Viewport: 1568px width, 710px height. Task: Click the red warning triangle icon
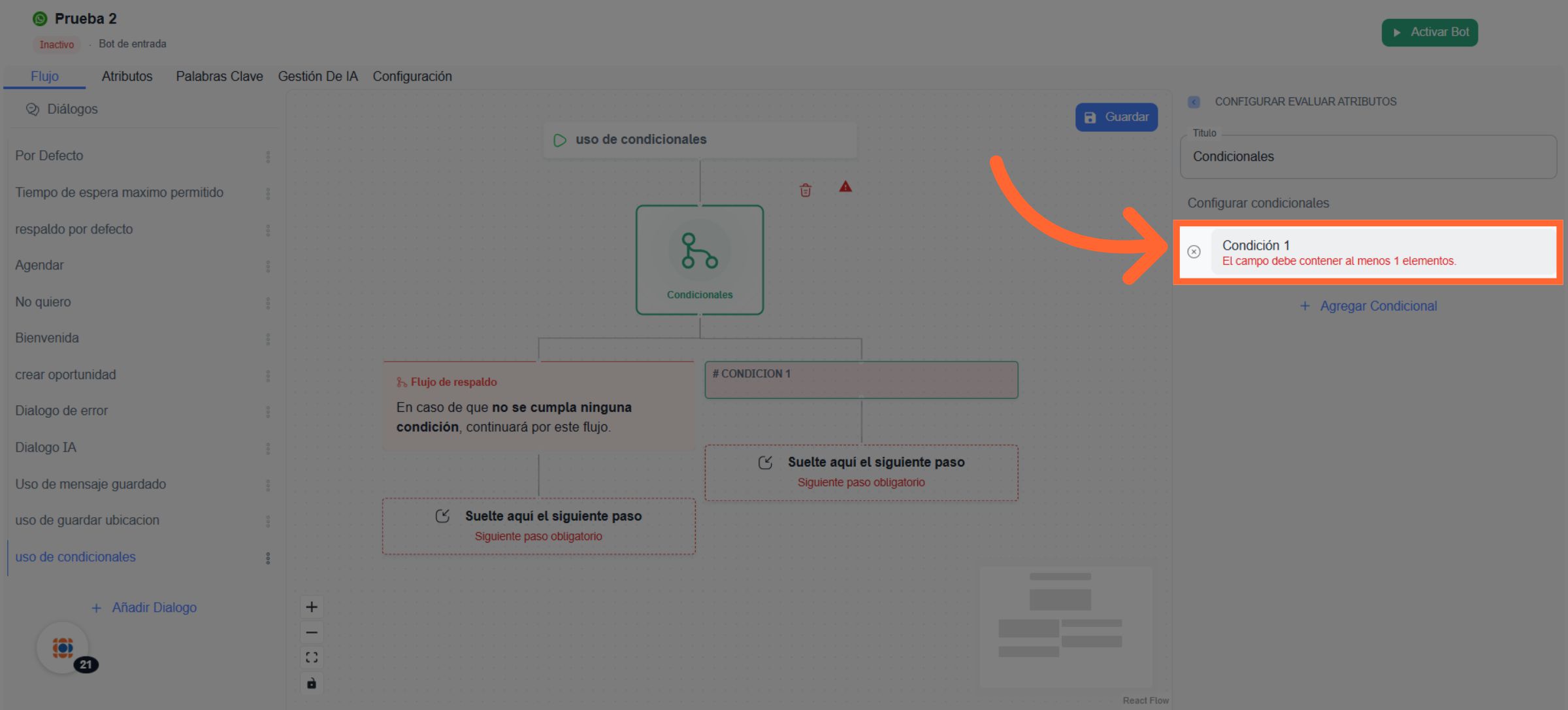[845, 187]
